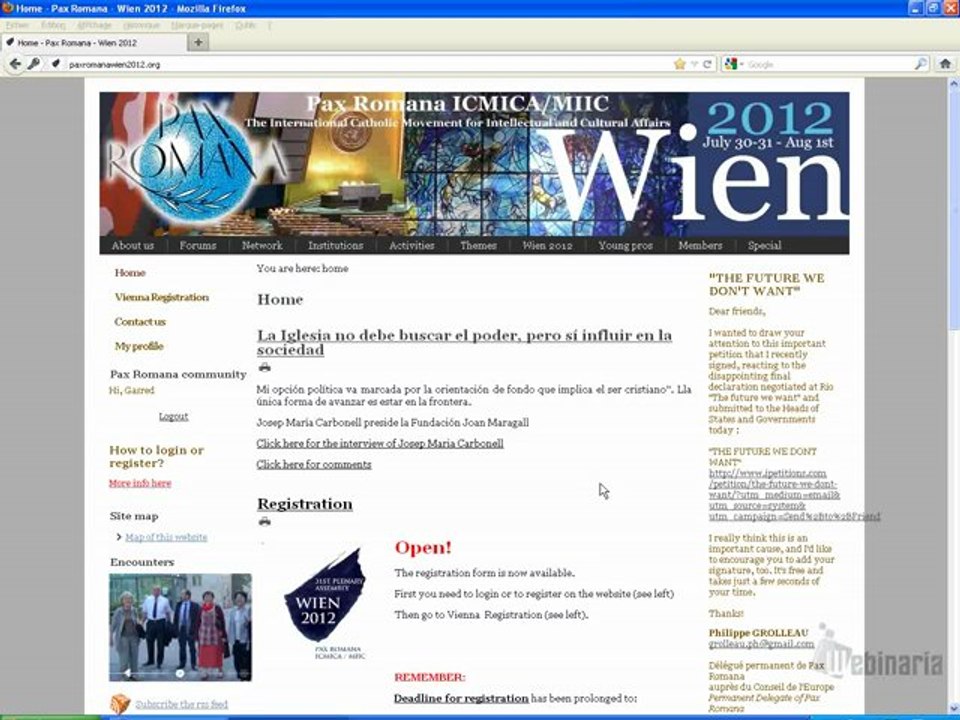The height and width of the screenshot is (720, 960).
Task: Open the Activities menu item
Action: (x=411, y=246)
